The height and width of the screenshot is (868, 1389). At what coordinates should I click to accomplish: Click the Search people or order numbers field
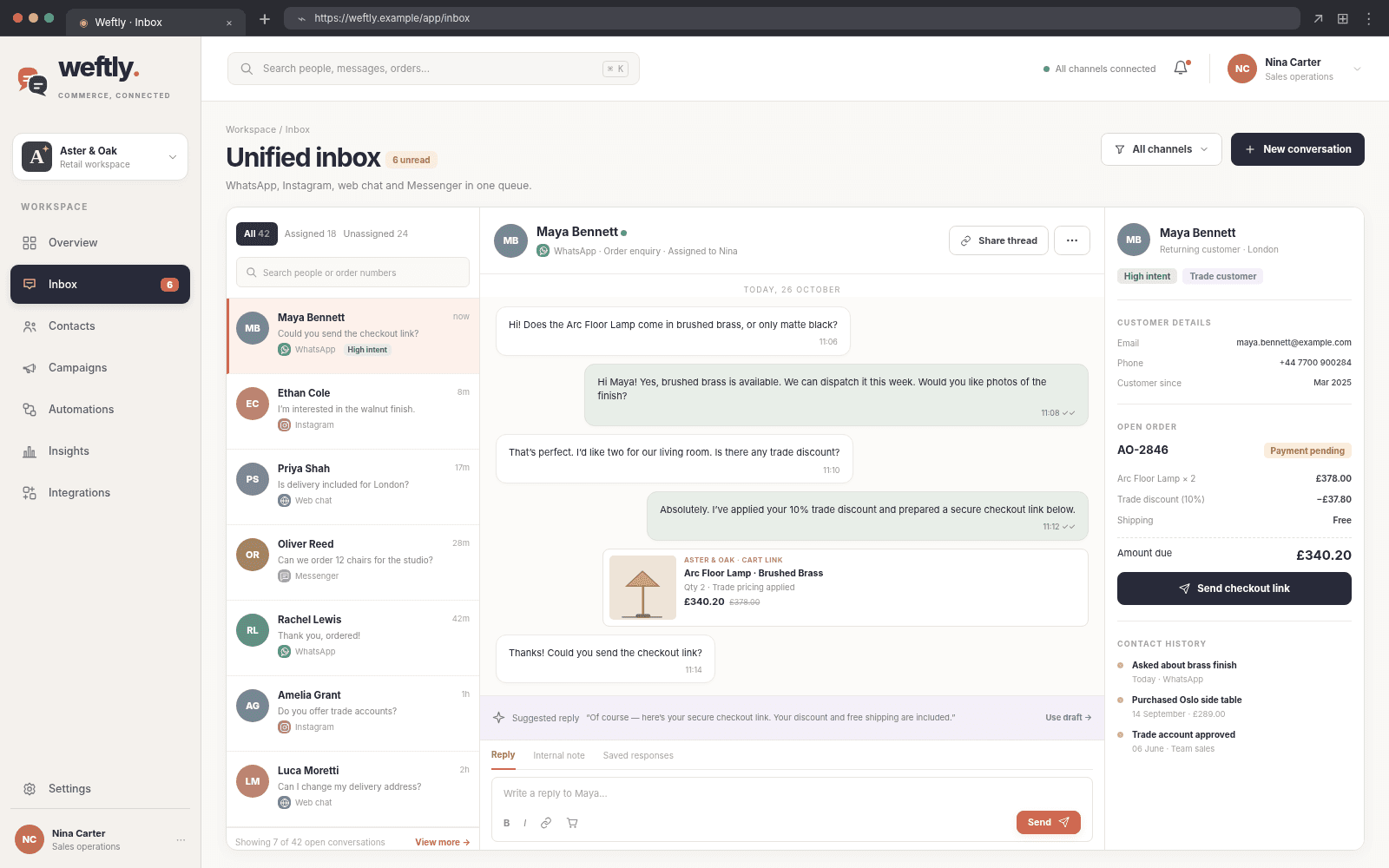coord(352,273)
